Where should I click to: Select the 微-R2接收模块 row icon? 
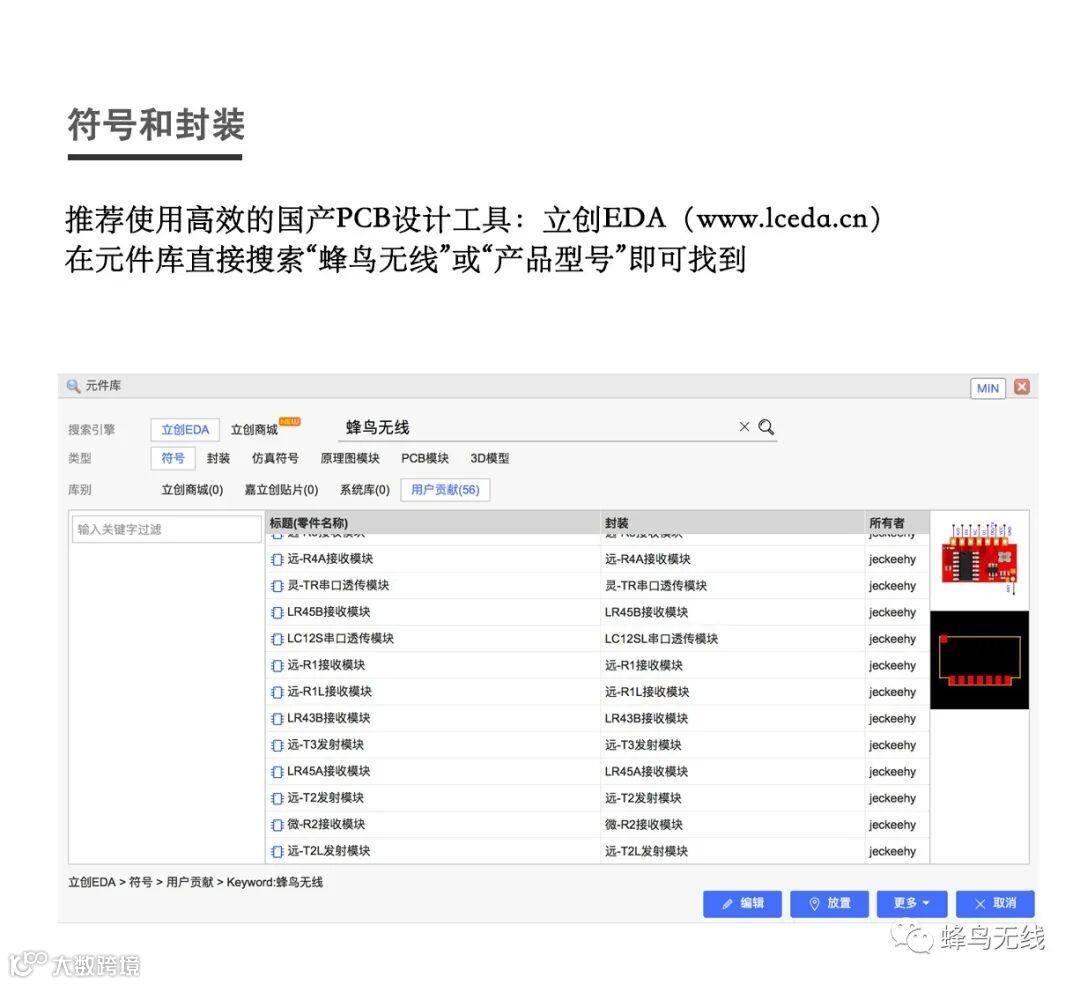pos(277,825)
